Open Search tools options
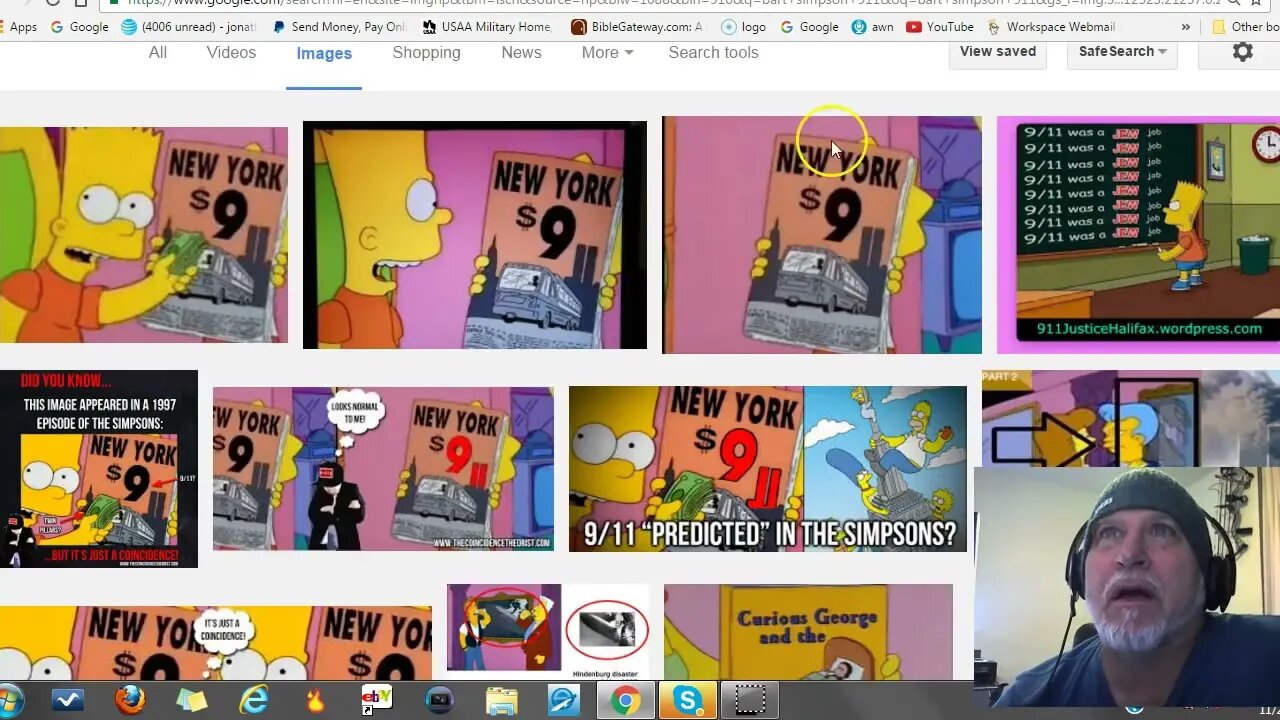 tap(713, 53)
